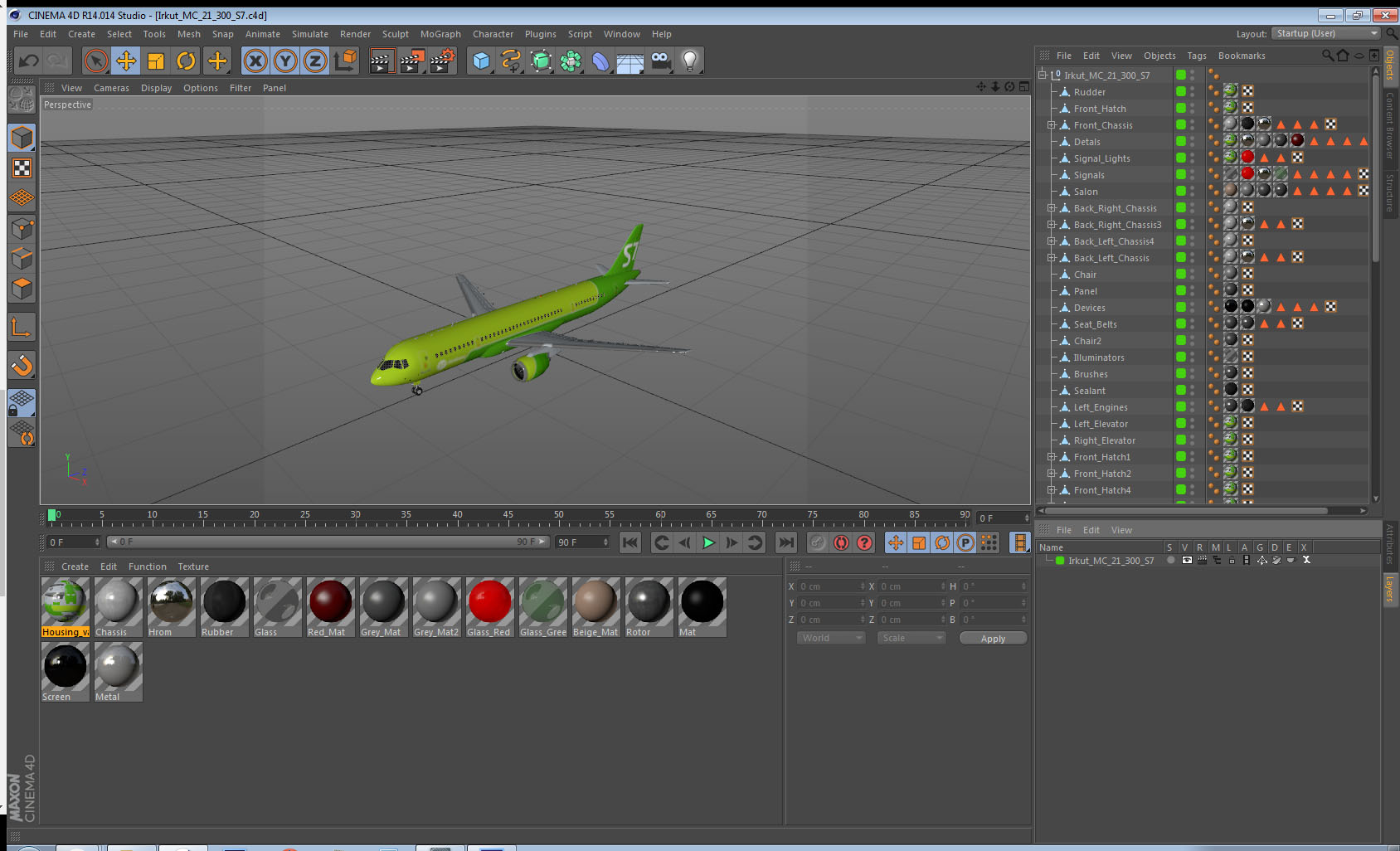Collapse the Irkut_MC_21_300_S7 root object
Screen dimensions: 1400x851
click(x=1043, y=75)
